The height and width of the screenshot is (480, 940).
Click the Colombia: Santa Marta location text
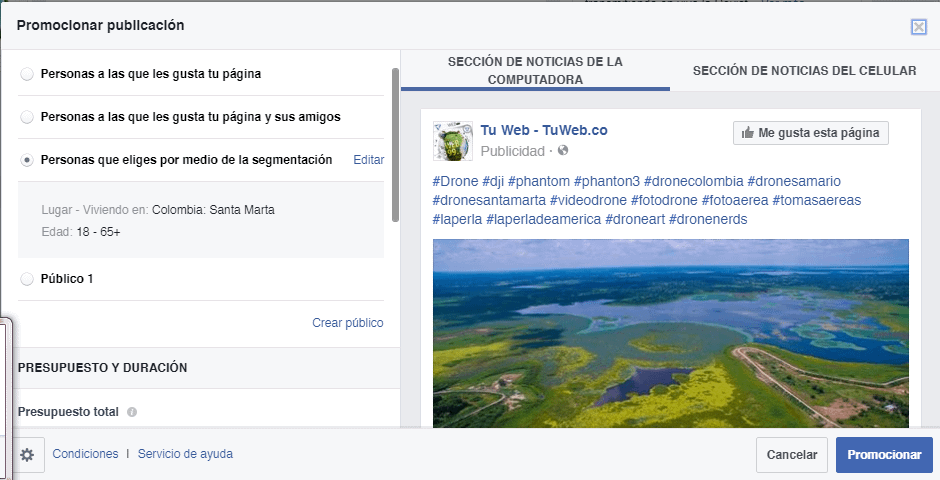click(213, 210)
